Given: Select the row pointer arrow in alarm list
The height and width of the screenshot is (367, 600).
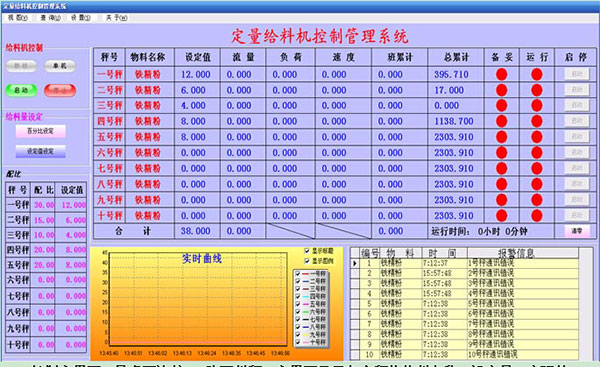Looking at the screenshot, I should (355, 263).
